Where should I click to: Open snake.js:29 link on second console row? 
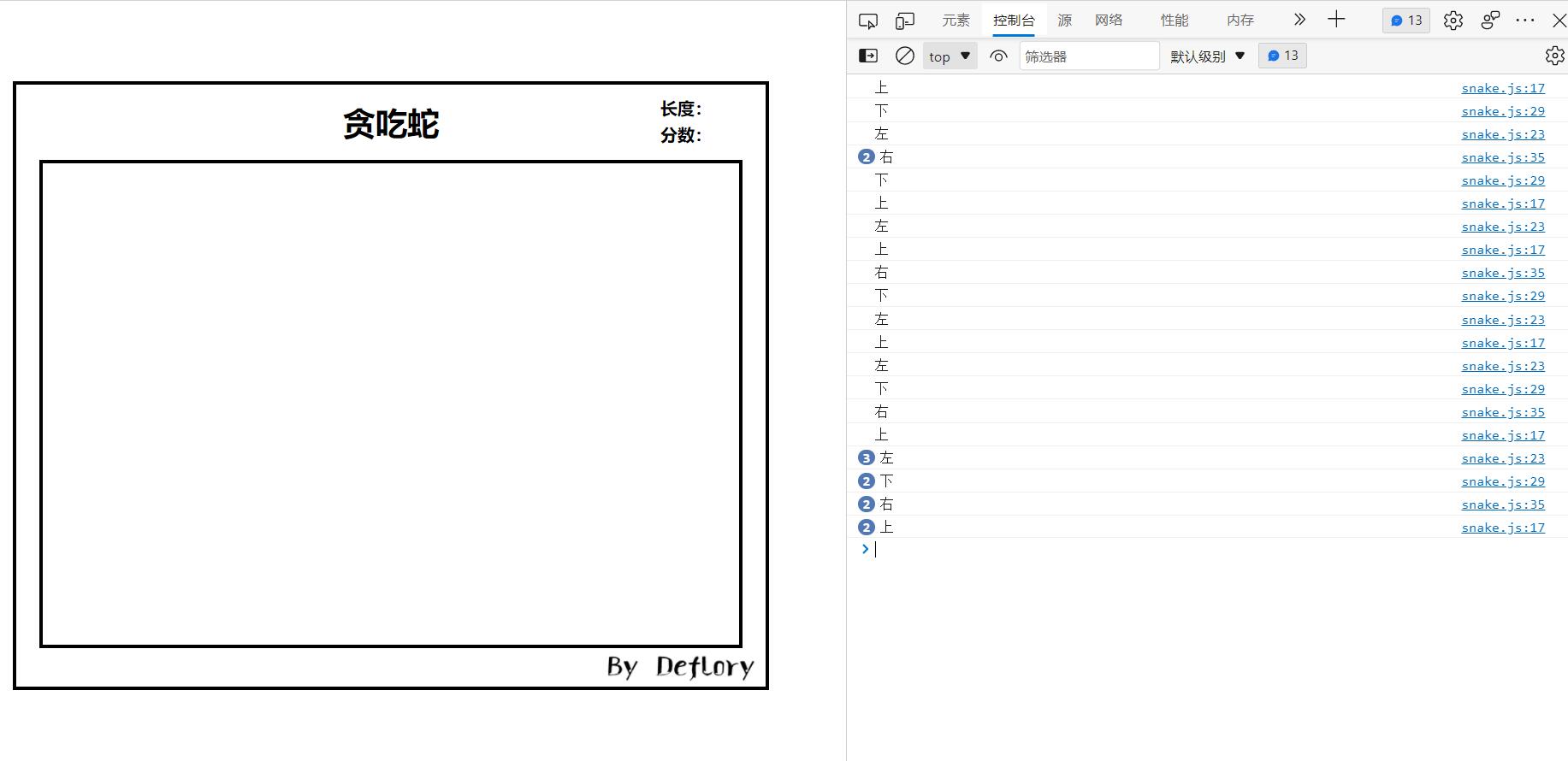point(1503,111)
